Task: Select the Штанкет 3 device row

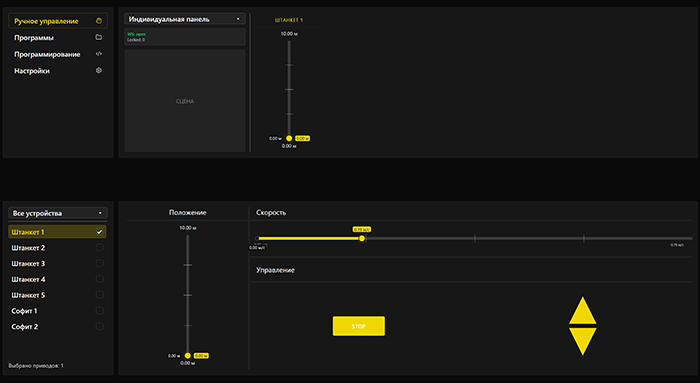Action: (58, 263)
